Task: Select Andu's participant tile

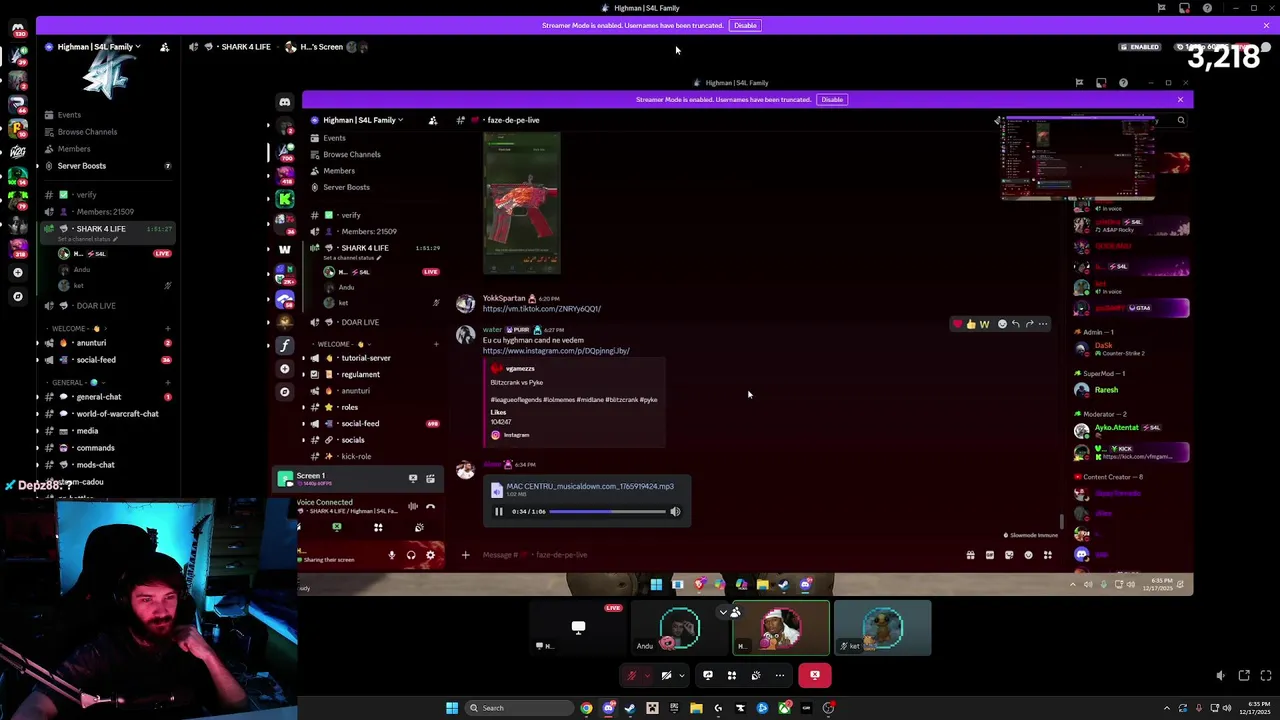Action: click(x=680, y=628)
